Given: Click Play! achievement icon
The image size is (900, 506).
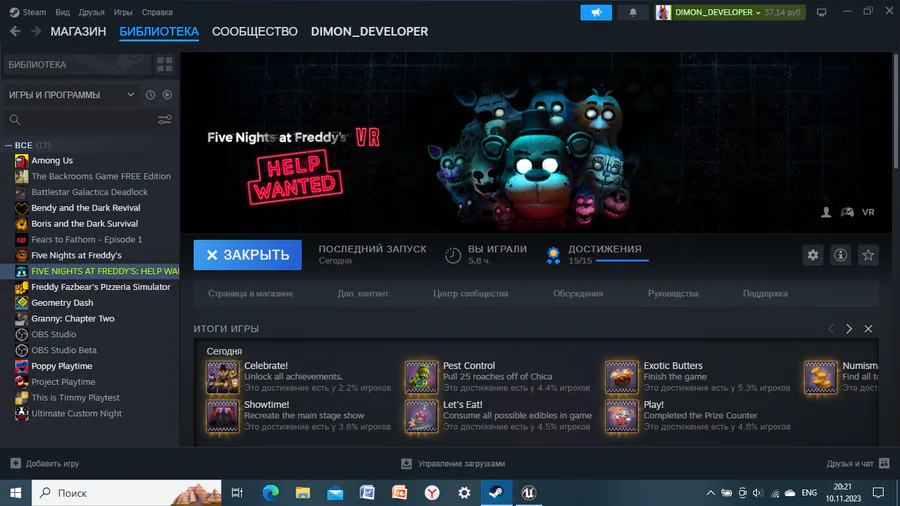Looking at the screenshot, I should 621,416.
